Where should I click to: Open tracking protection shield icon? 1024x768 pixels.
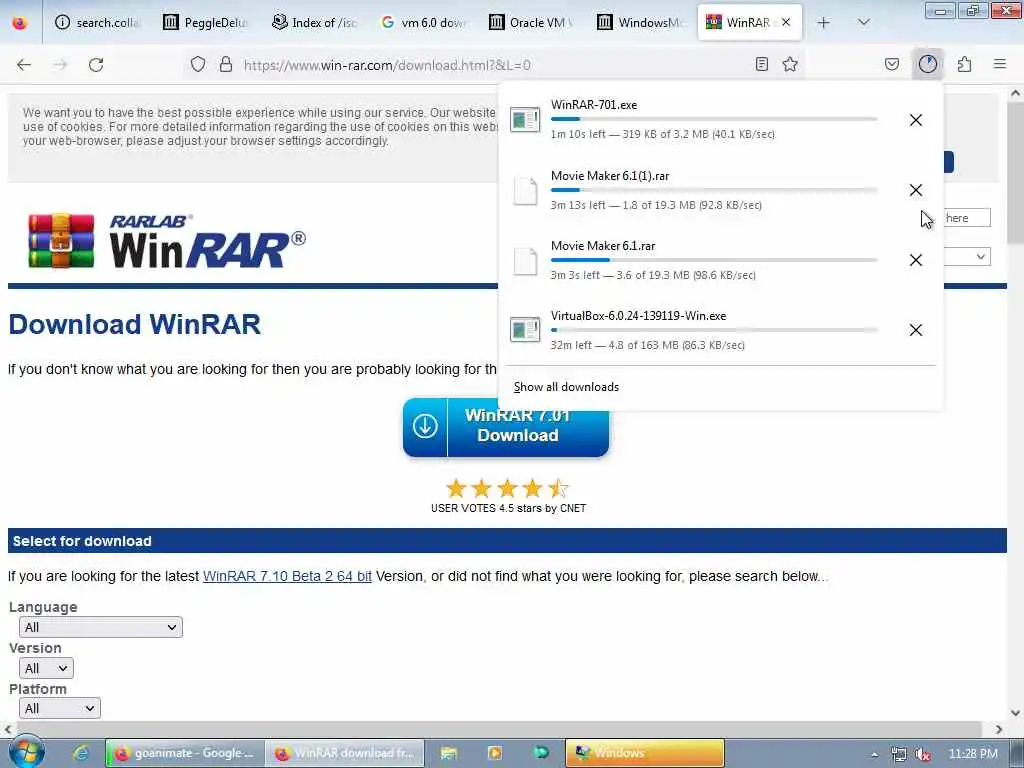(x=198, y=64)
